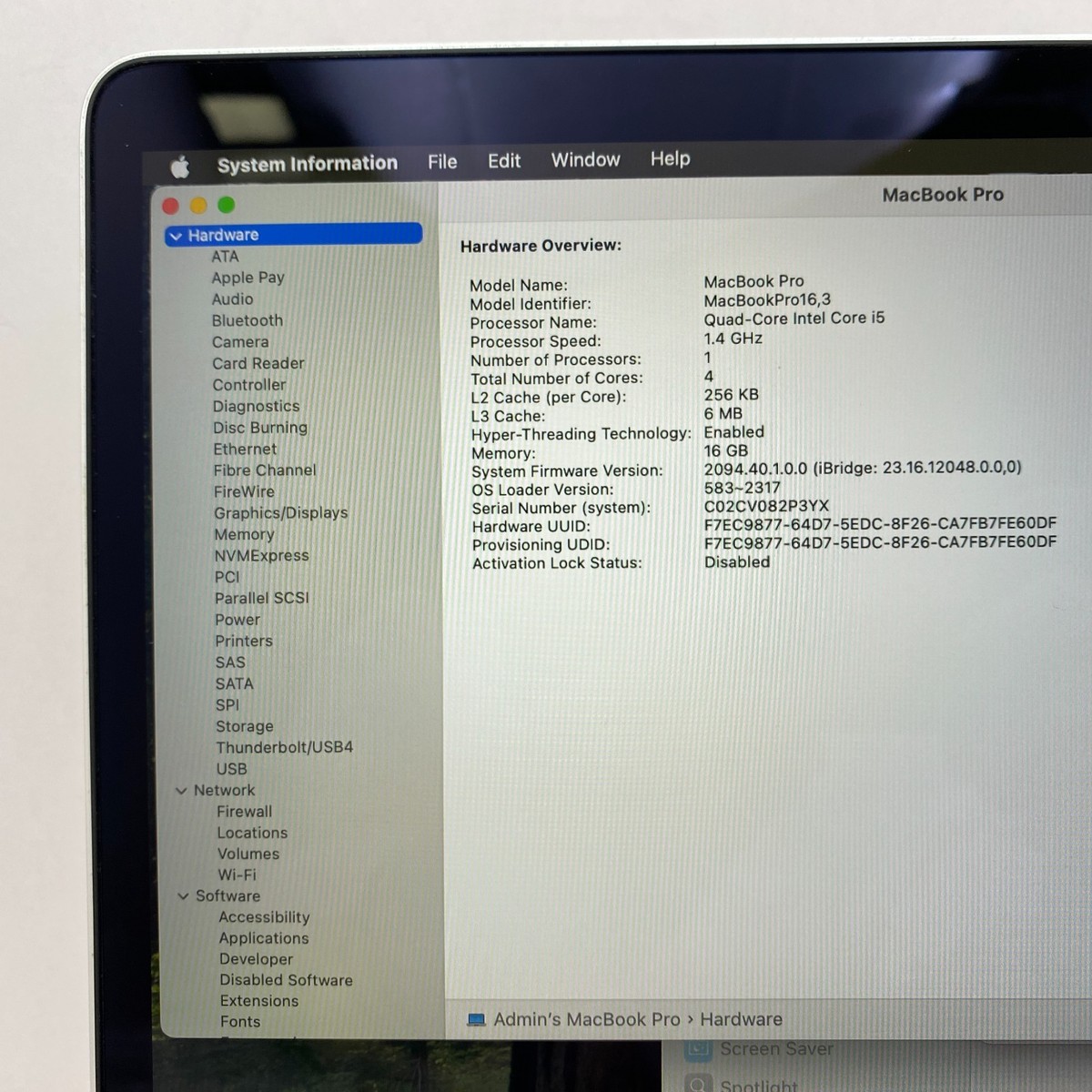Click the Model Identifier value MacBookPro16,3
Viewport: 1092px width, 1092px height.
[767, 299]
